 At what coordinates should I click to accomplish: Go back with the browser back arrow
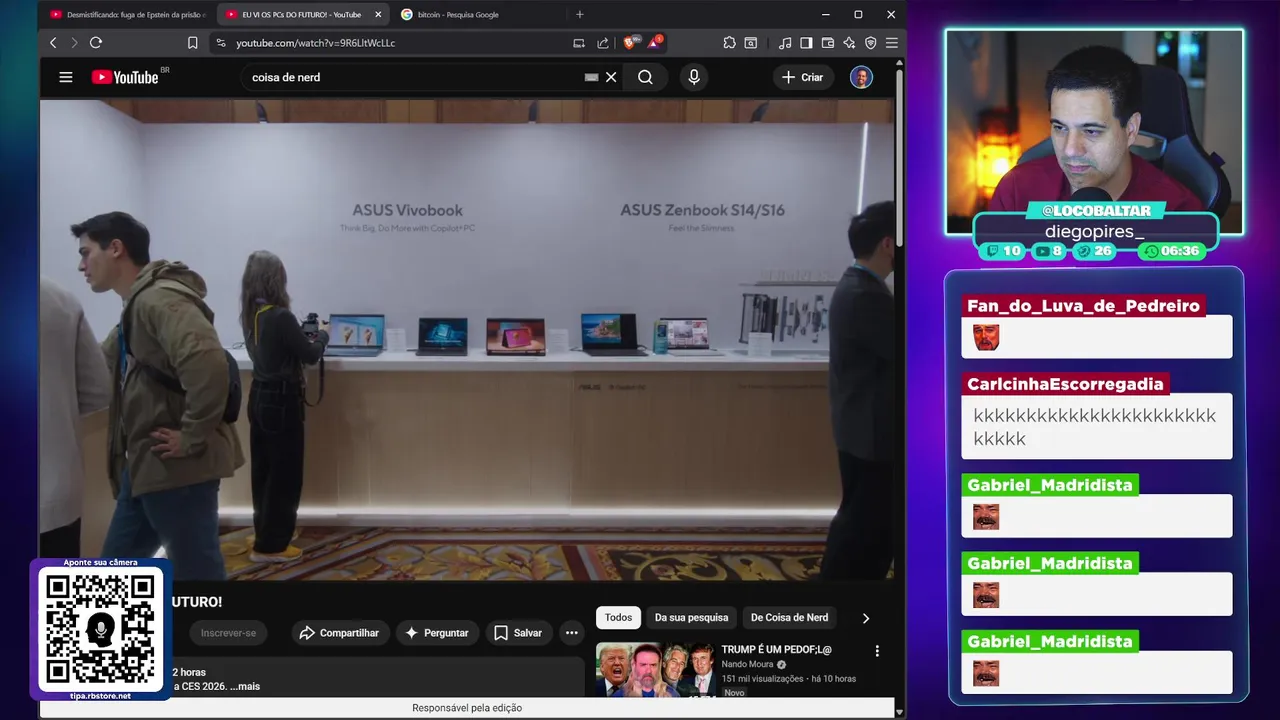[53, 43]
